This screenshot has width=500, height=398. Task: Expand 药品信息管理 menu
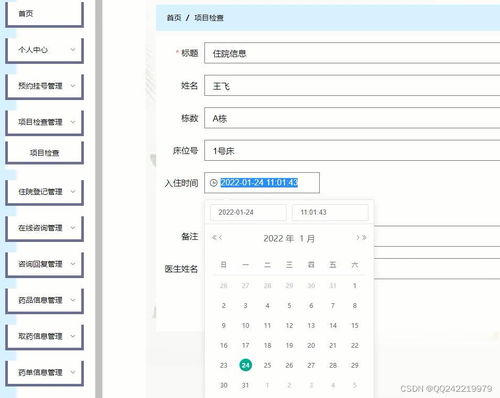[44, 300]
